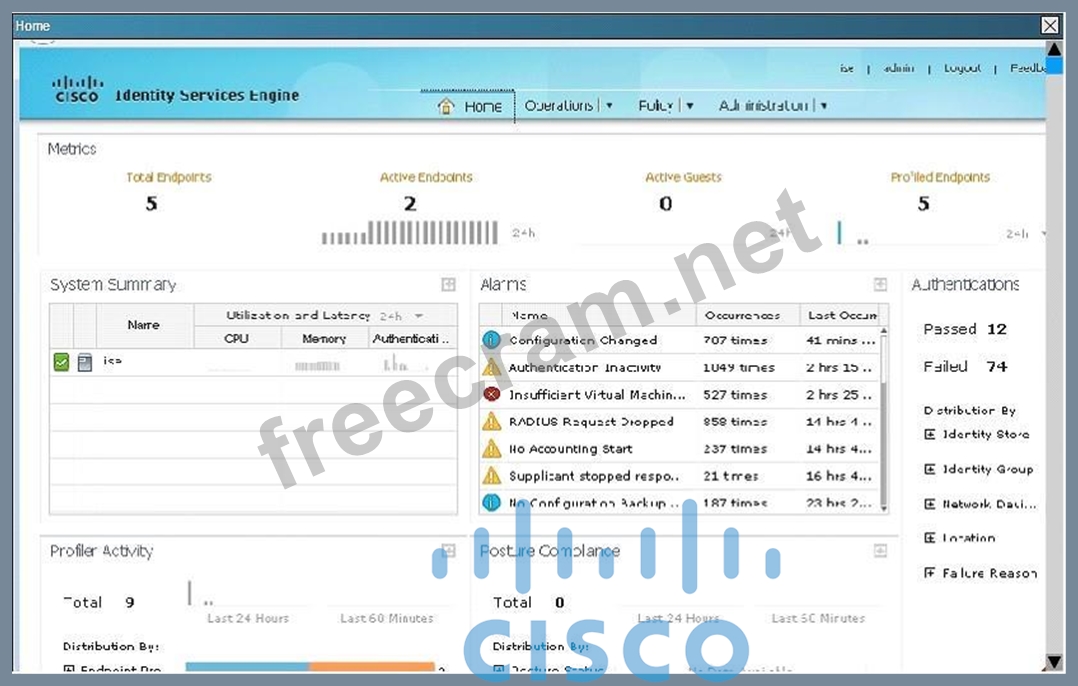Expand Identity Store distribution
1078x686 pixels.
[x=930, y=434]
